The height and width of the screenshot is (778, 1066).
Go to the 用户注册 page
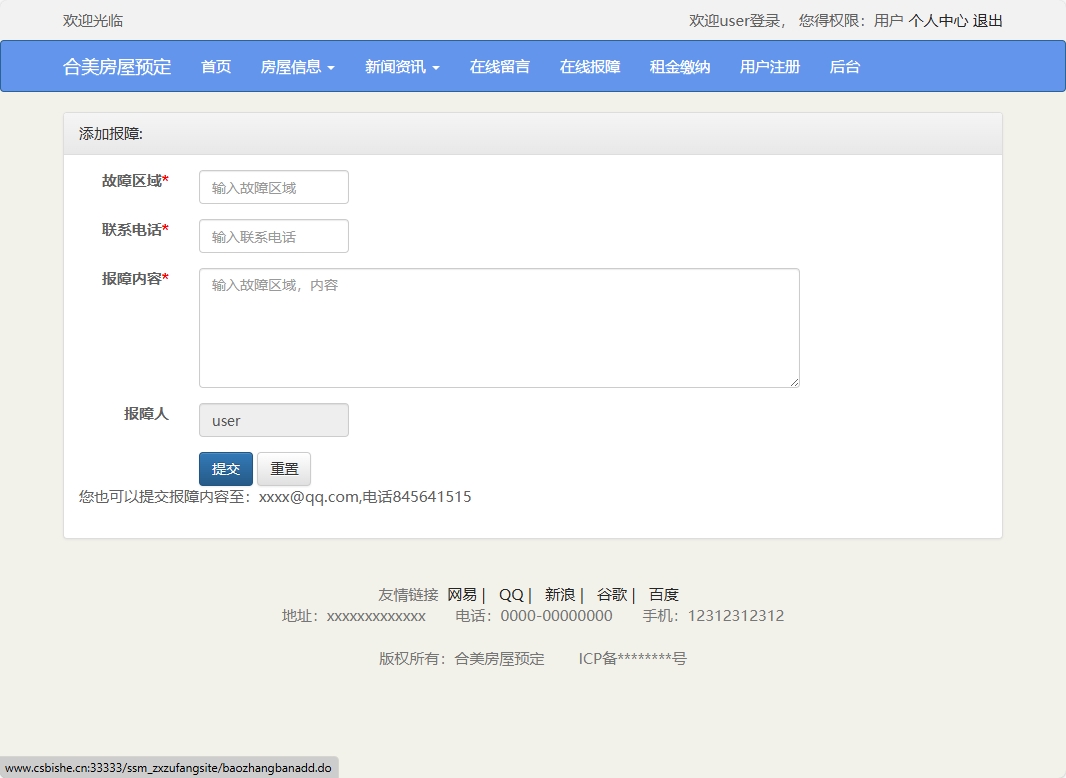769,66
